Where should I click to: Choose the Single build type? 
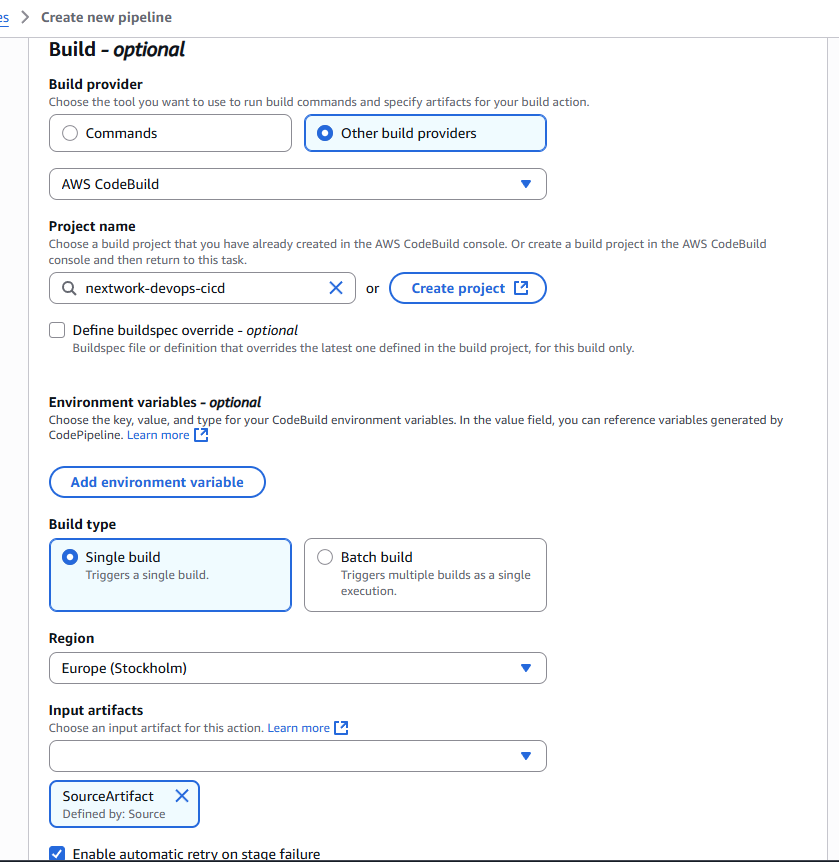70,557
